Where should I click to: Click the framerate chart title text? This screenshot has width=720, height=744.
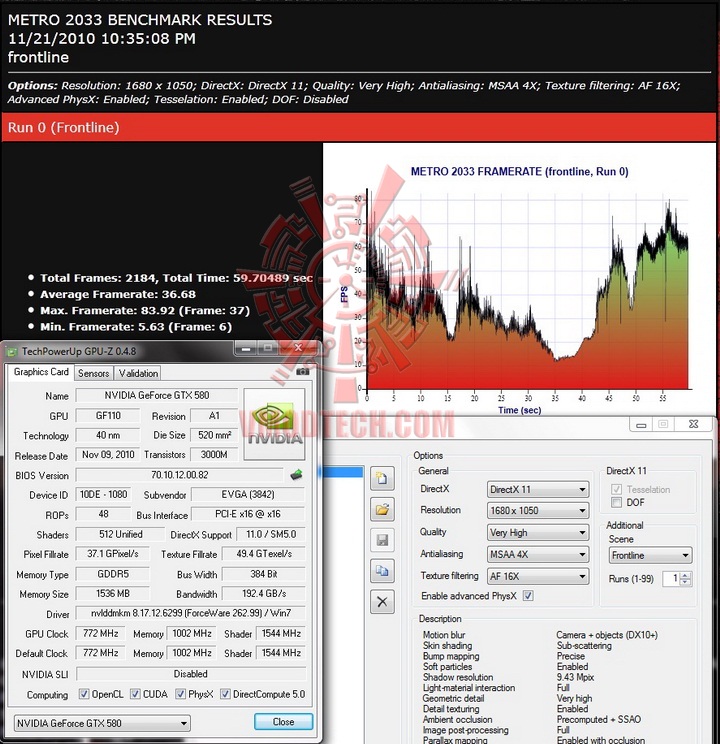(519, 171)
